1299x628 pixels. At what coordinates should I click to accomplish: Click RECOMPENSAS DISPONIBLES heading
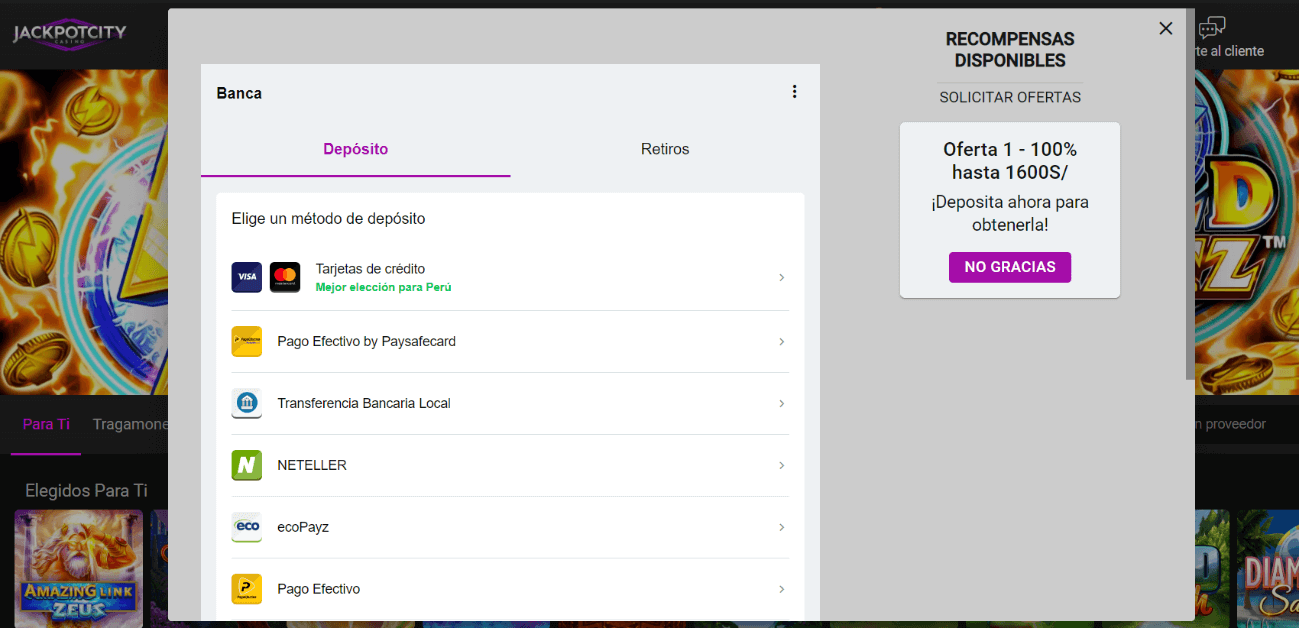(x=1010, y=50)
